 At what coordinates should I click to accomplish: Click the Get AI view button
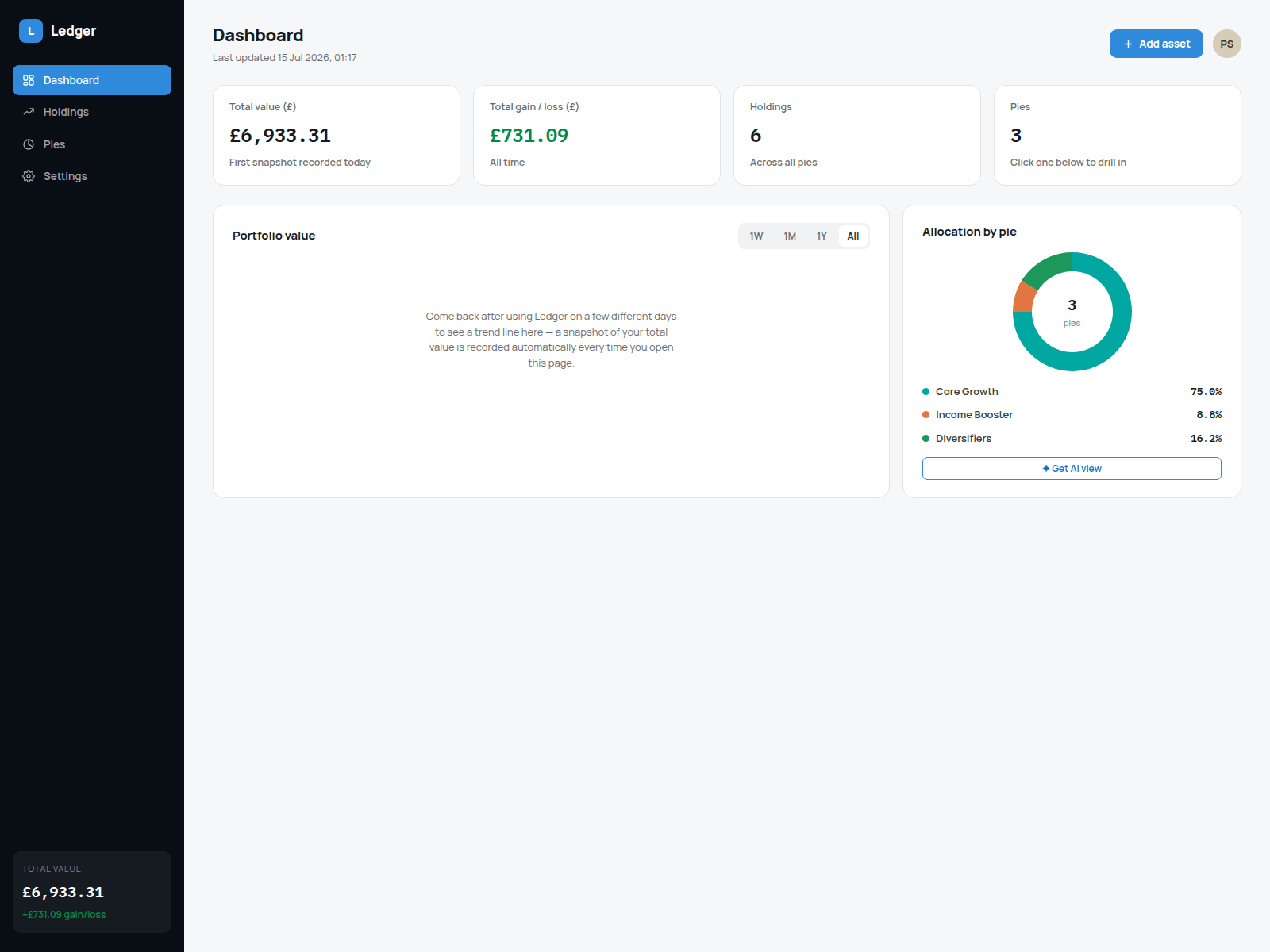pyautogui.click(x=1072, y=469)
